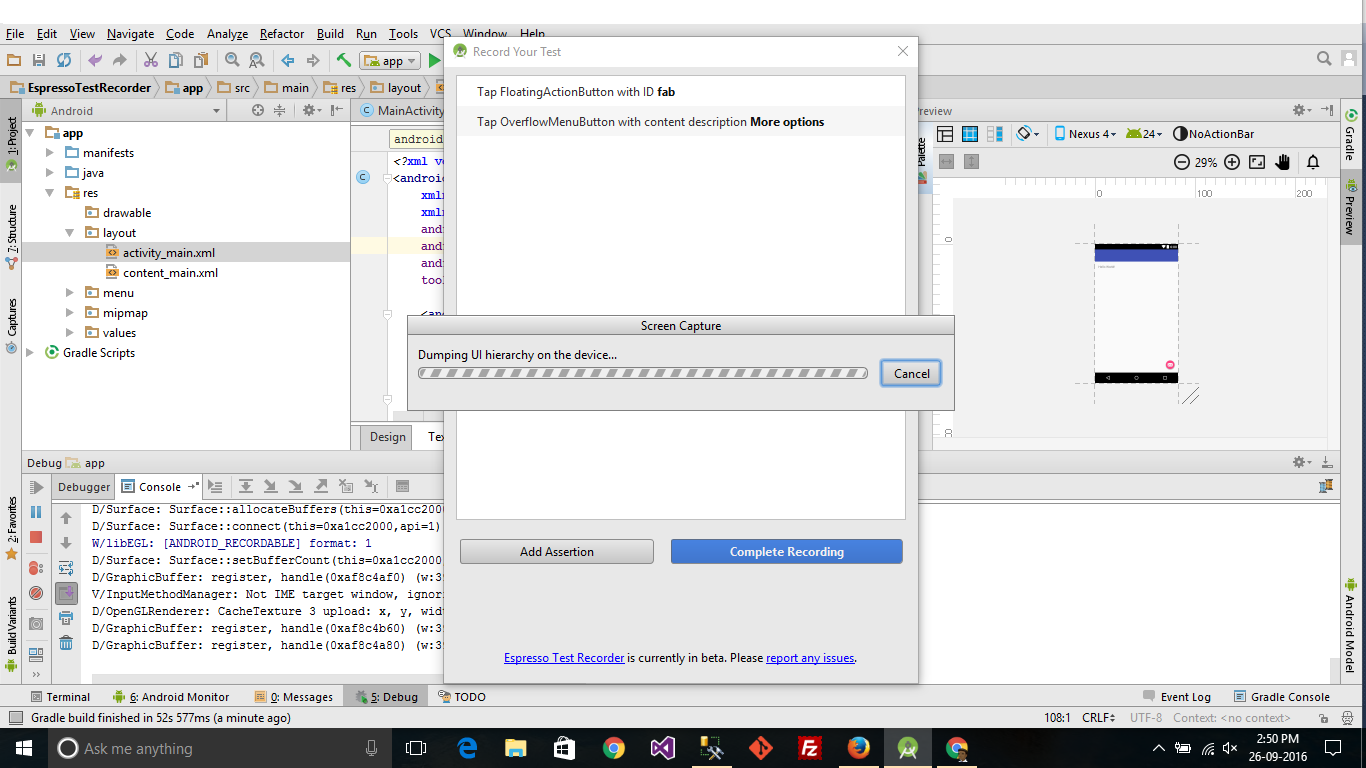Toggle scroll to end in console

click(66, 593)
